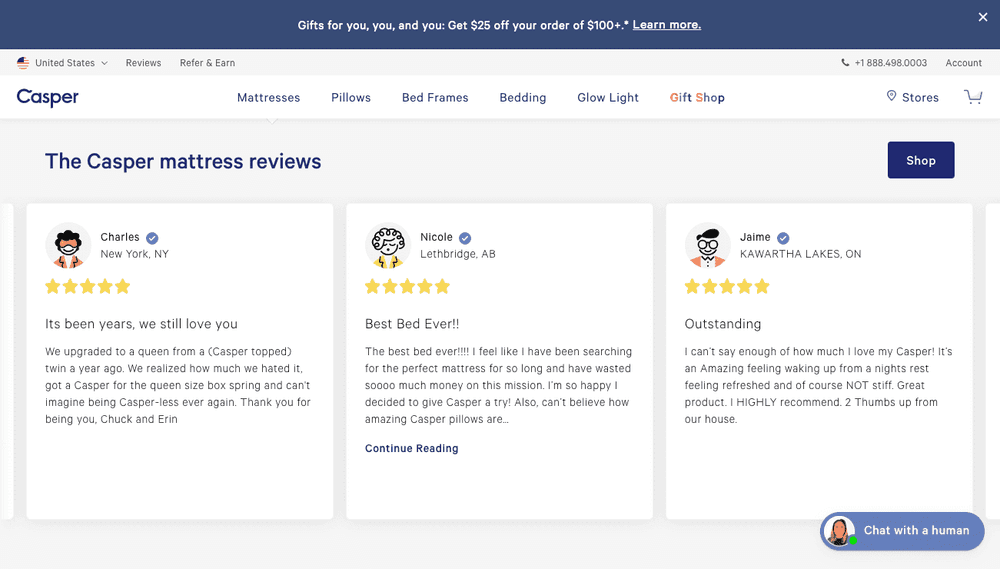This screenshot has height=569, width=1000.
Task: Open Refer & Earn page
Action: pyautogui.click(x=207, y=63)
